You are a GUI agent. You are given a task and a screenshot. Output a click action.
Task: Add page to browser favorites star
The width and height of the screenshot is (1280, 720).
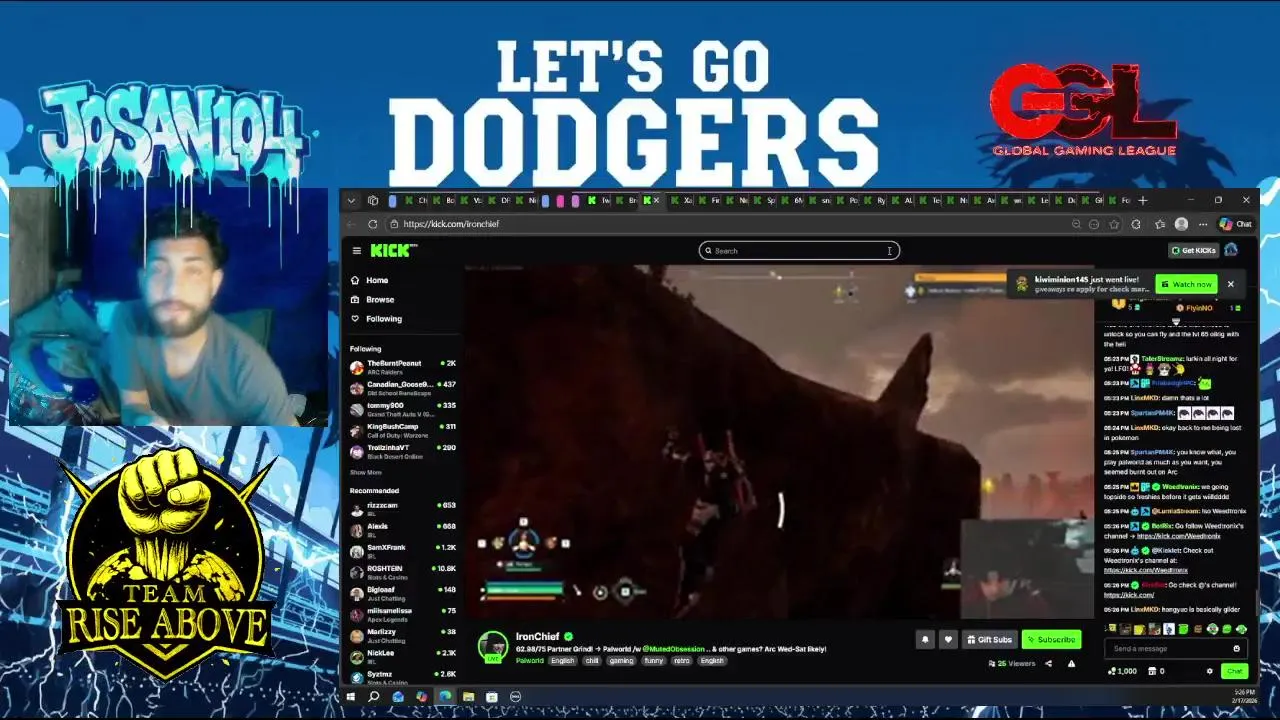pos(1114,224)
